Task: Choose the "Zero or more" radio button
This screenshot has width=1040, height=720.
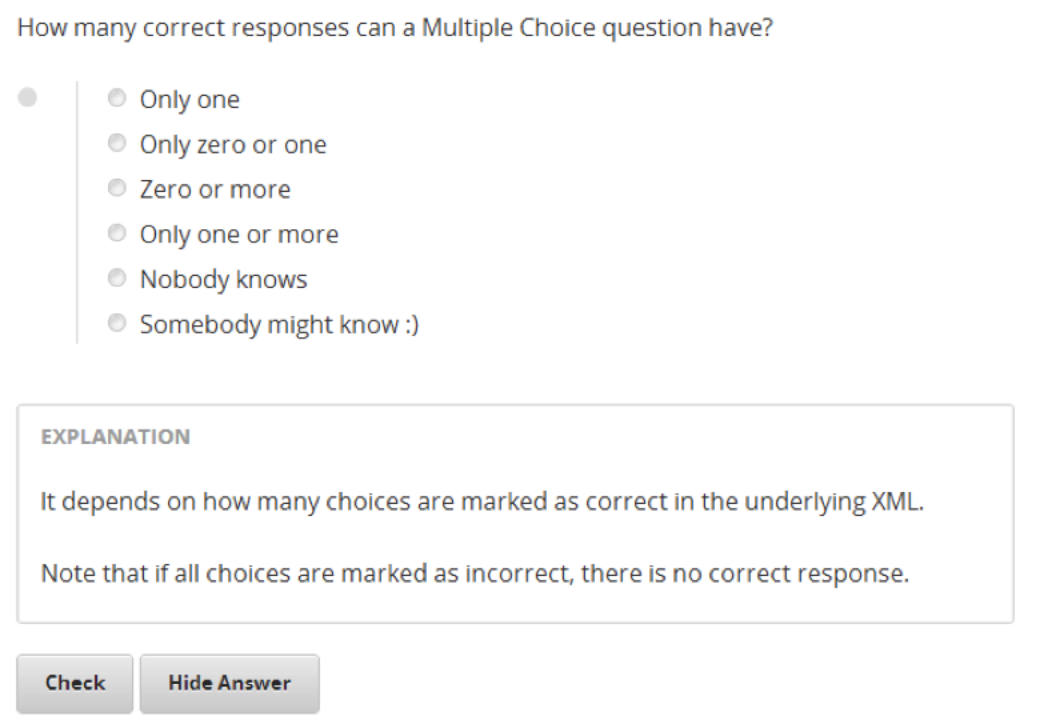Action: 118,189
